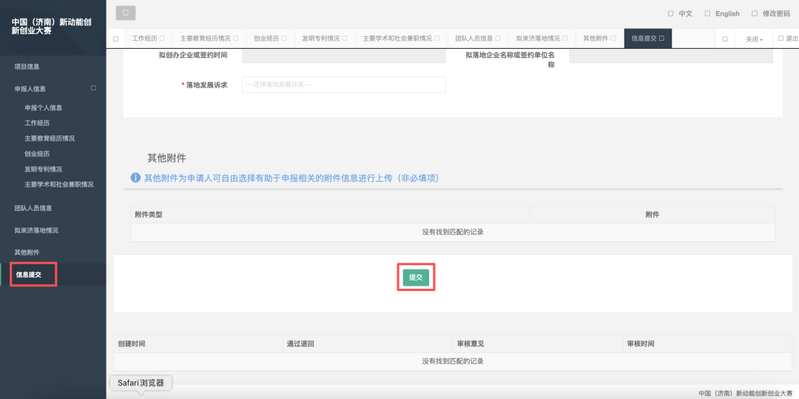Open 工作经历 in the sidebar
Viewport: 799px width, 399px height.
(37, 123)
